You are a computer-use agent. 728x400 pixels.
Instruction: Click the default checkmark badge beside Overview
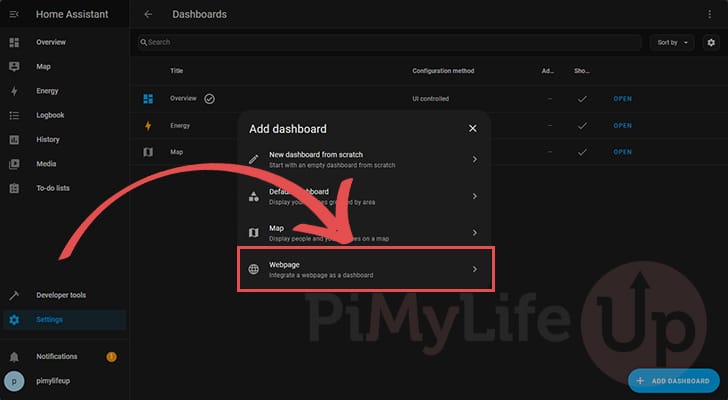pyautogui.click(x=209, y=98)
